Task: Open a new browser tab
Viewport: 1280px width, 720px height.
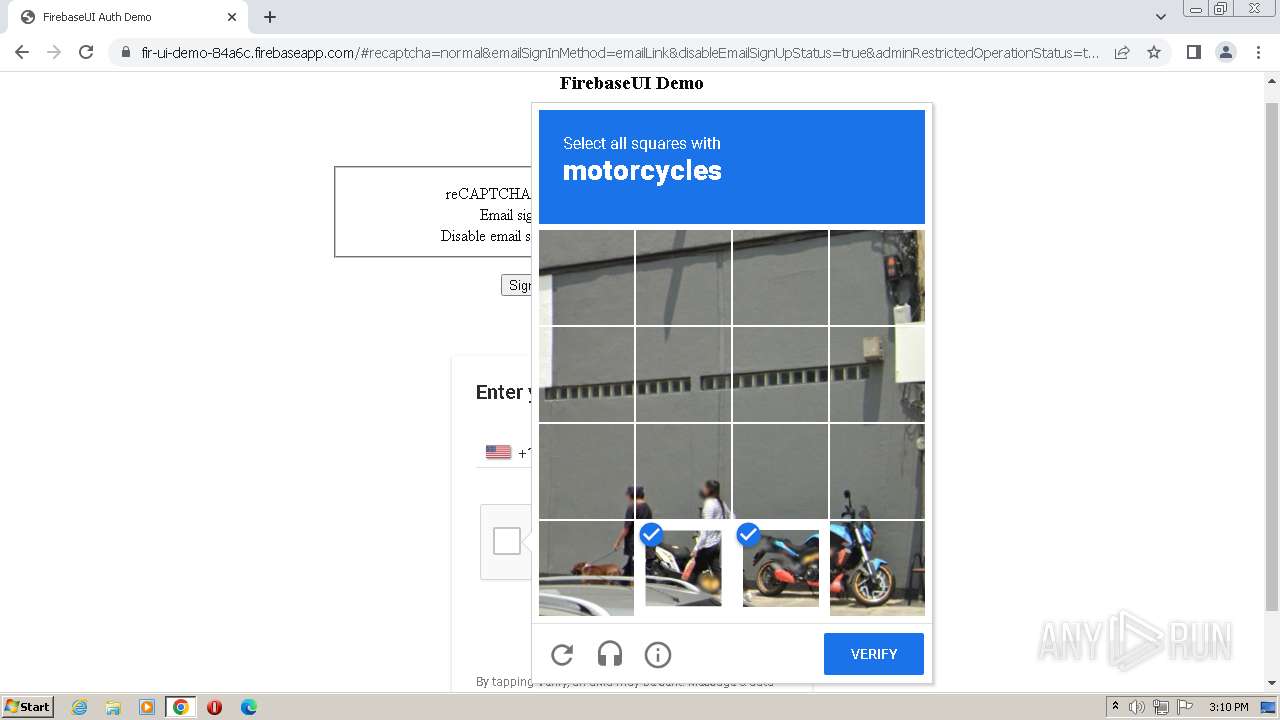Action: pyautogui.click(x=270, y=17)
